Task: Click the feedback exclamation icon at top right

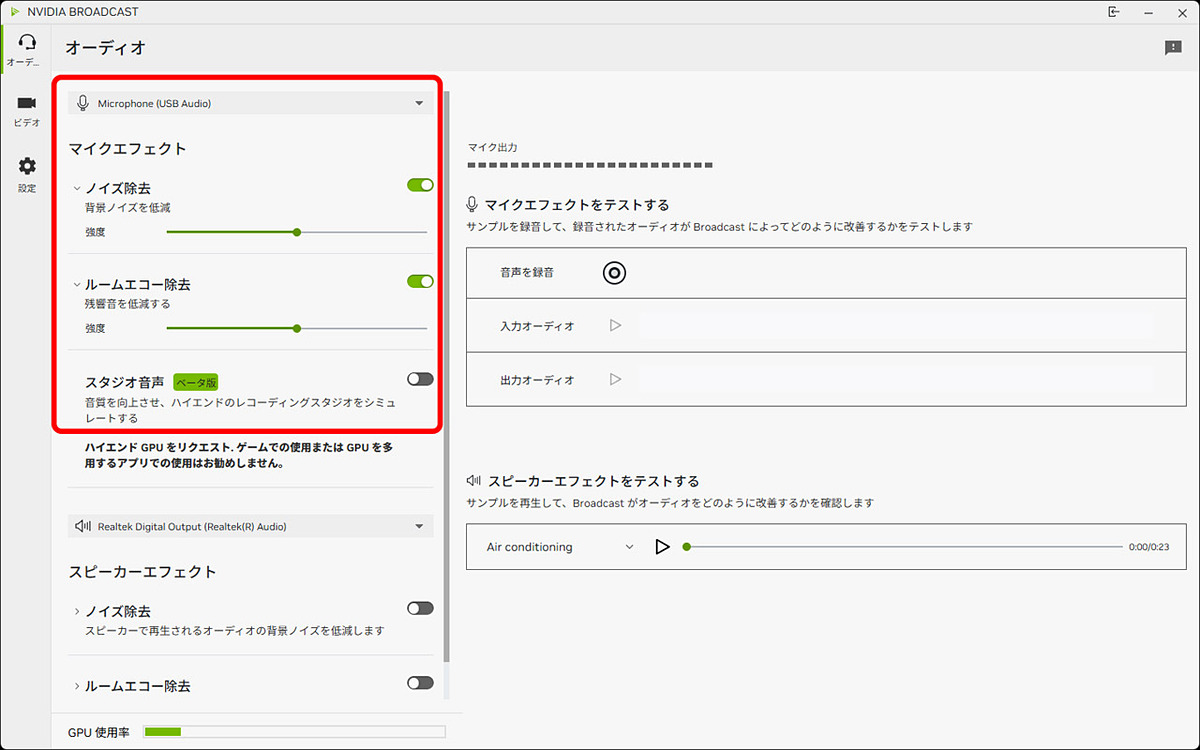Action: tap(1172, 47)
